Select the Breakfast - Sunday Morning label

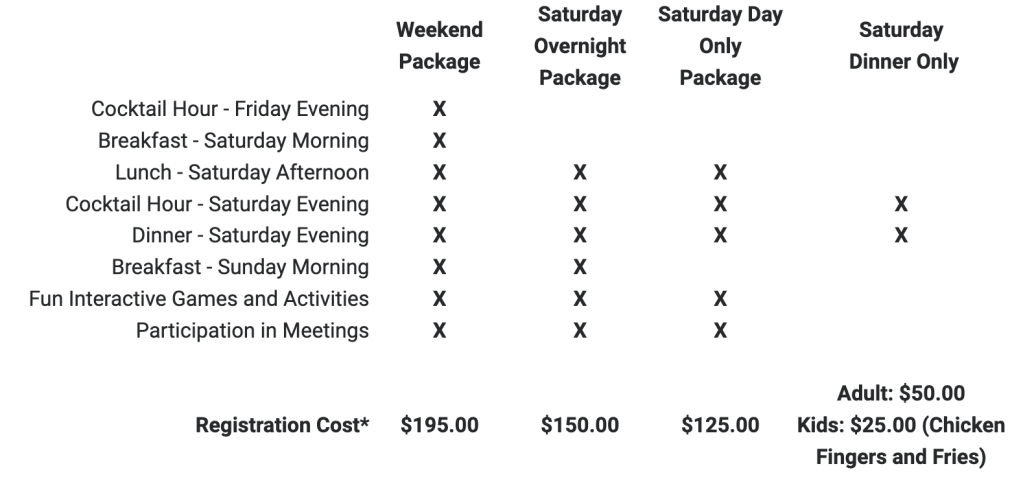coord(240,267)
